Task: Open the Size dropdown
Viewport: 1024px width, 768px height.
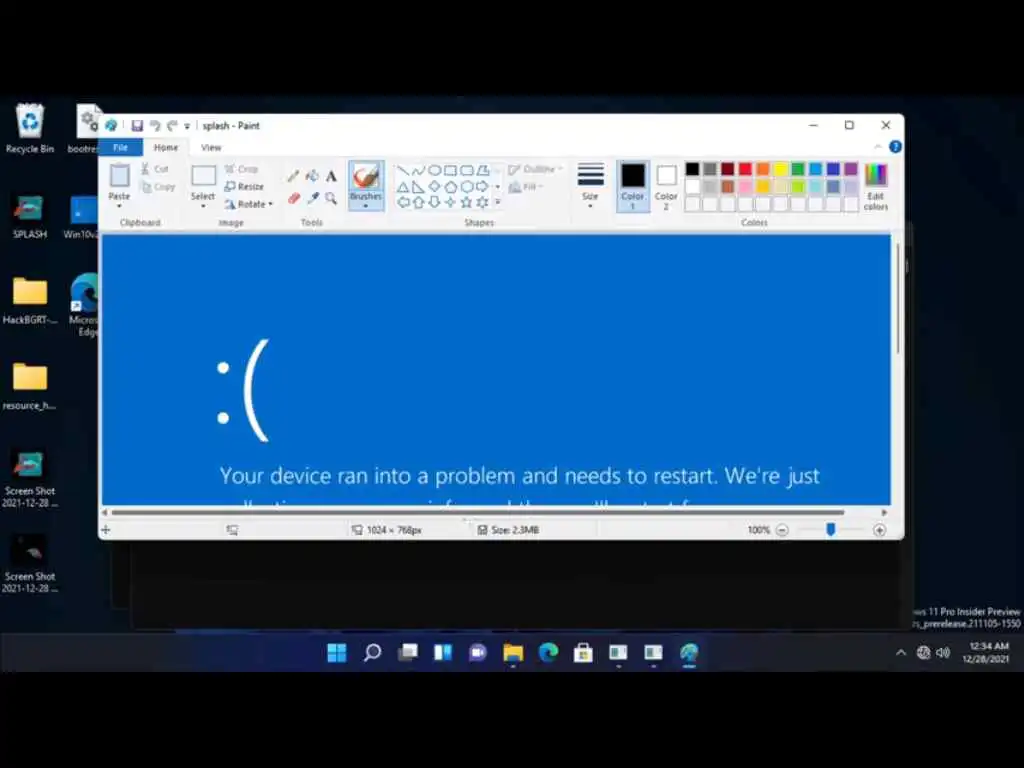Action: [x=590, y=185]
